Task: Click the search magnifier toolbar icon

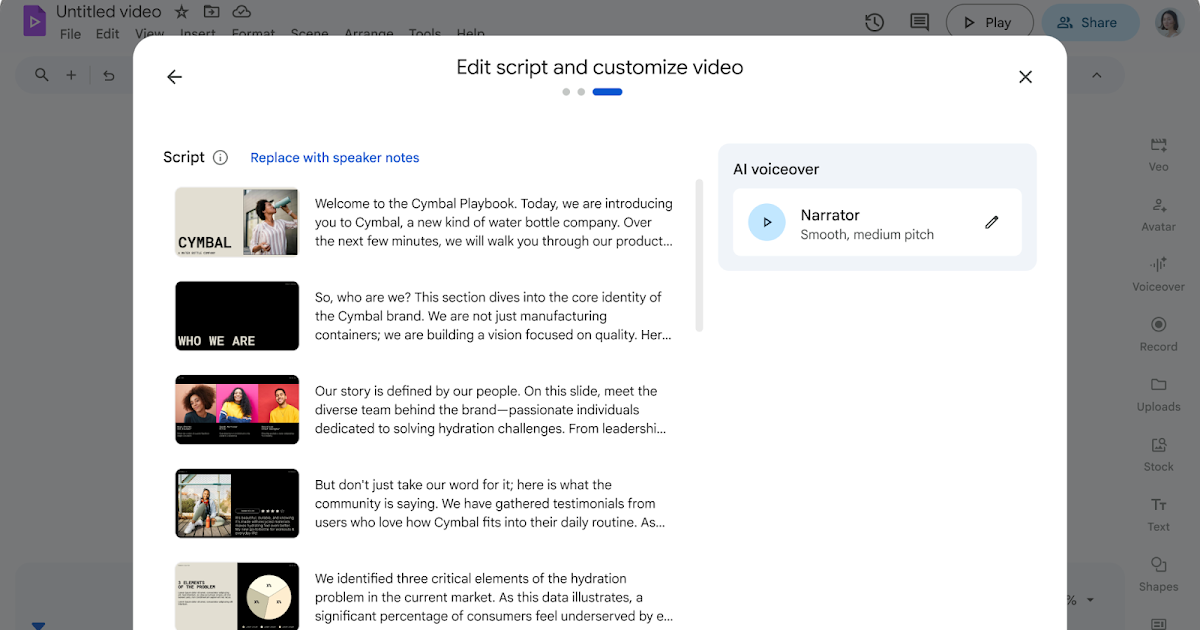Action: click(x=41, y=75)
